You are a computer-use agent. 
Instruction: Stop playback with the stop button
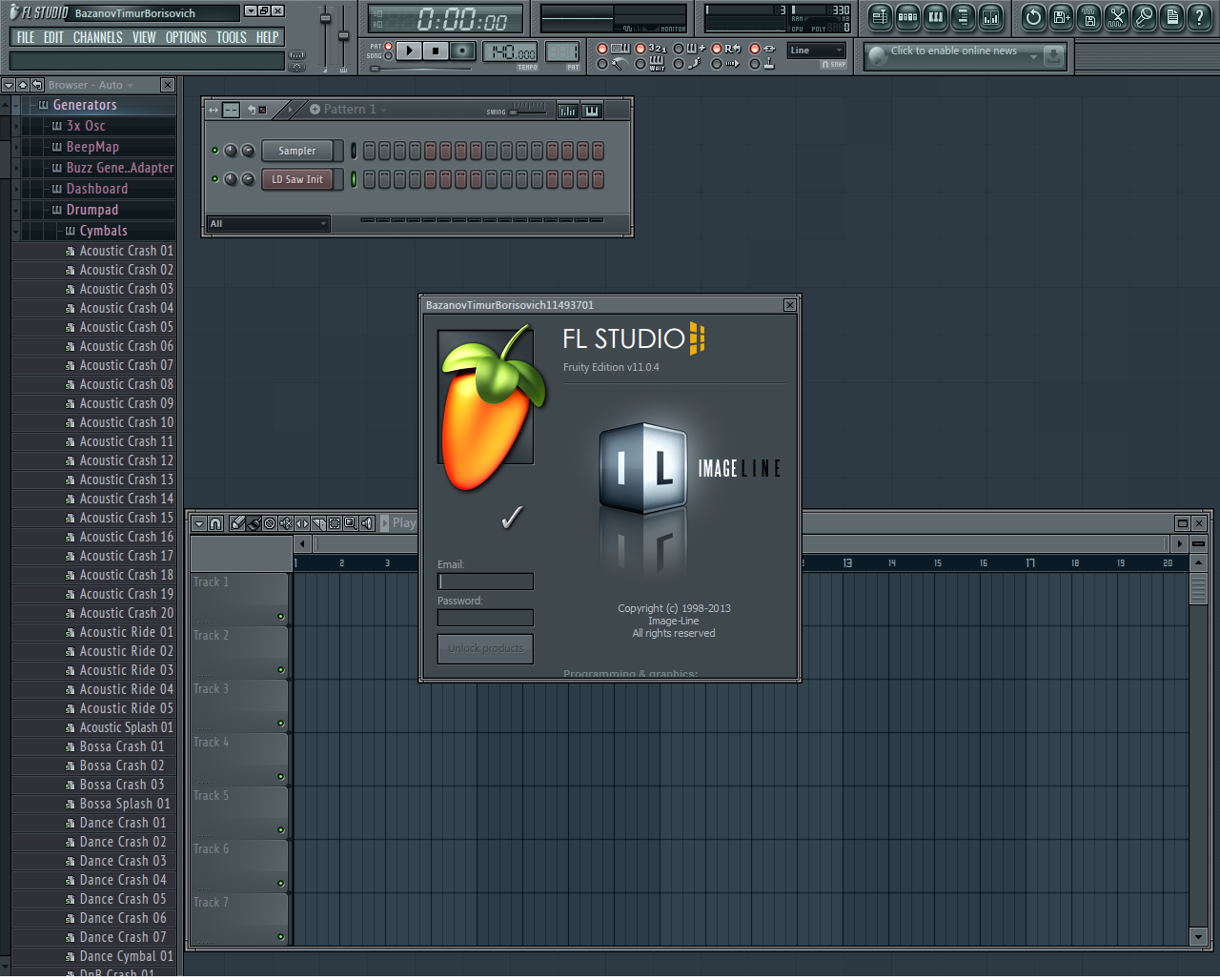436,51
